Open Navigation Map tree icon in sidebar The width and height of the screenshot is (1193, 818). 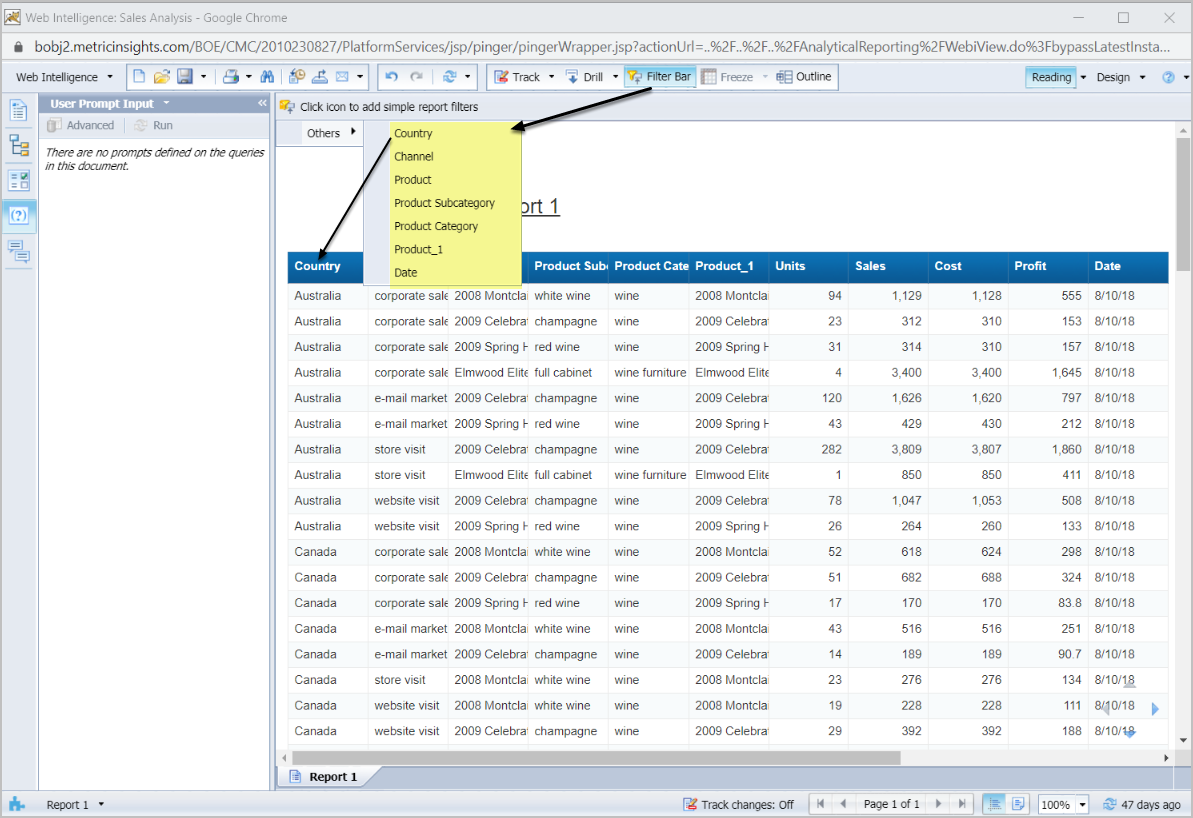coord(19,145)
